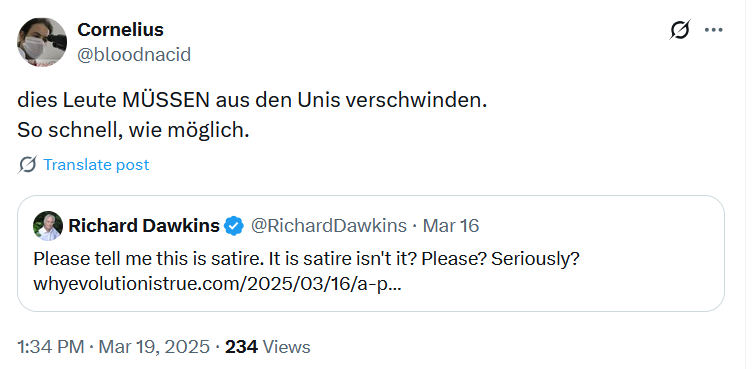Open Richard Dawkins's small avatar
The height and width of the screenshot is (369, 753).
coord(48,226)
